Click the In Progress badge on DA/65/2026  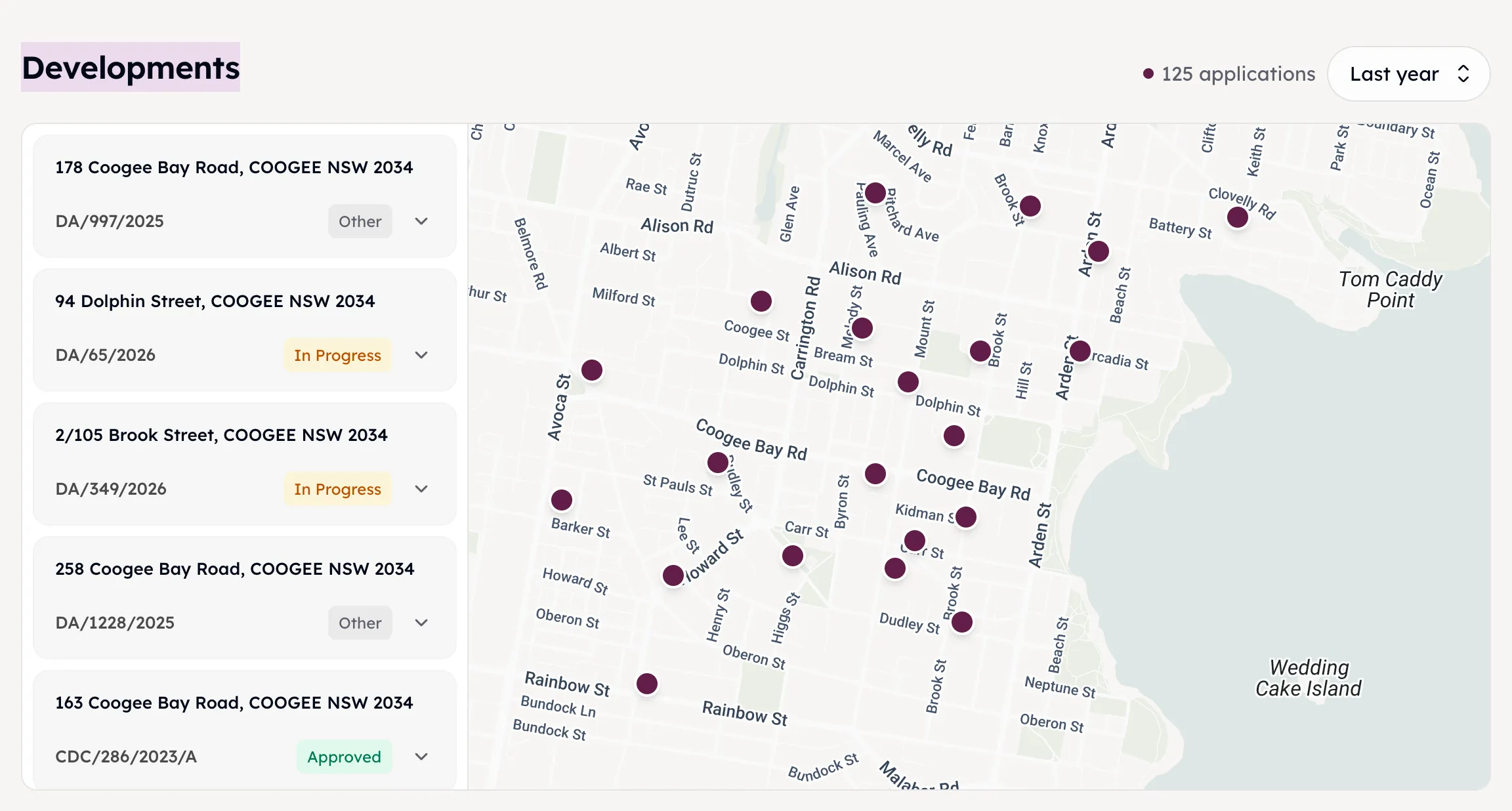337,355
